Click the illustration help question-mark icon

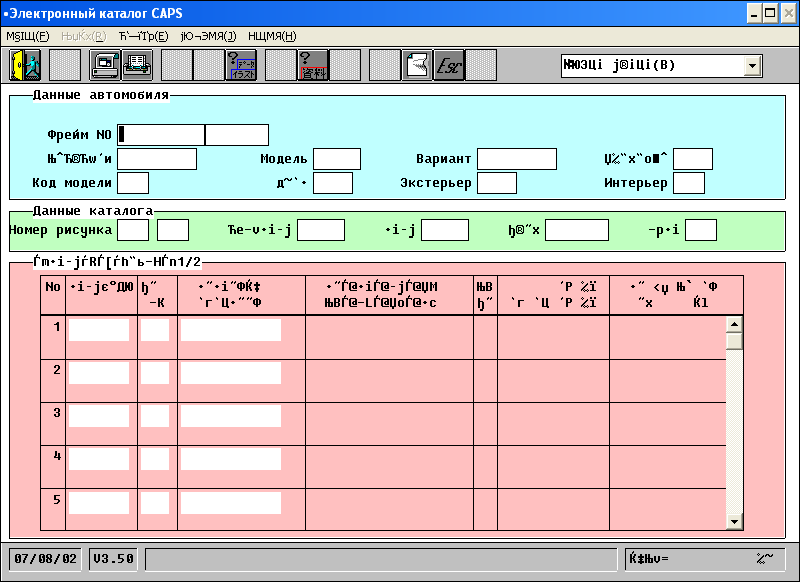coord(241,66)
